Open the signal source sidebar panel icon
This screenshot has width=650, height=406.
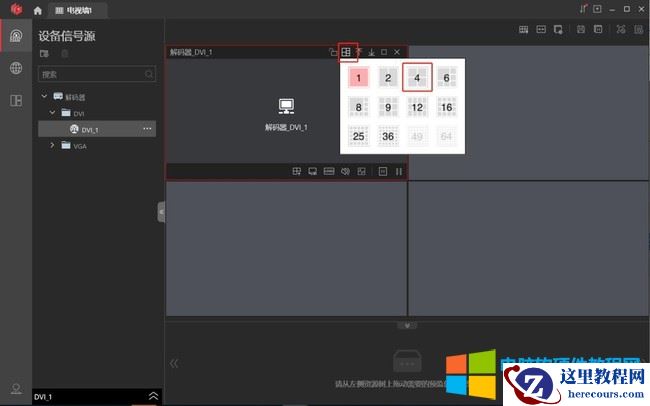(x=16, y=35)
